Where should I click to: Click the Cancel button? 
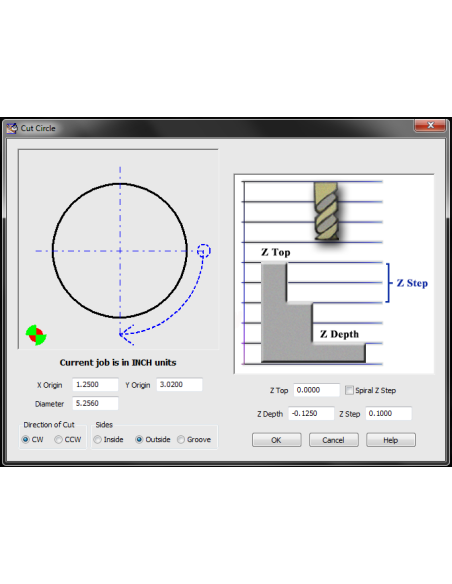(334, 440)
